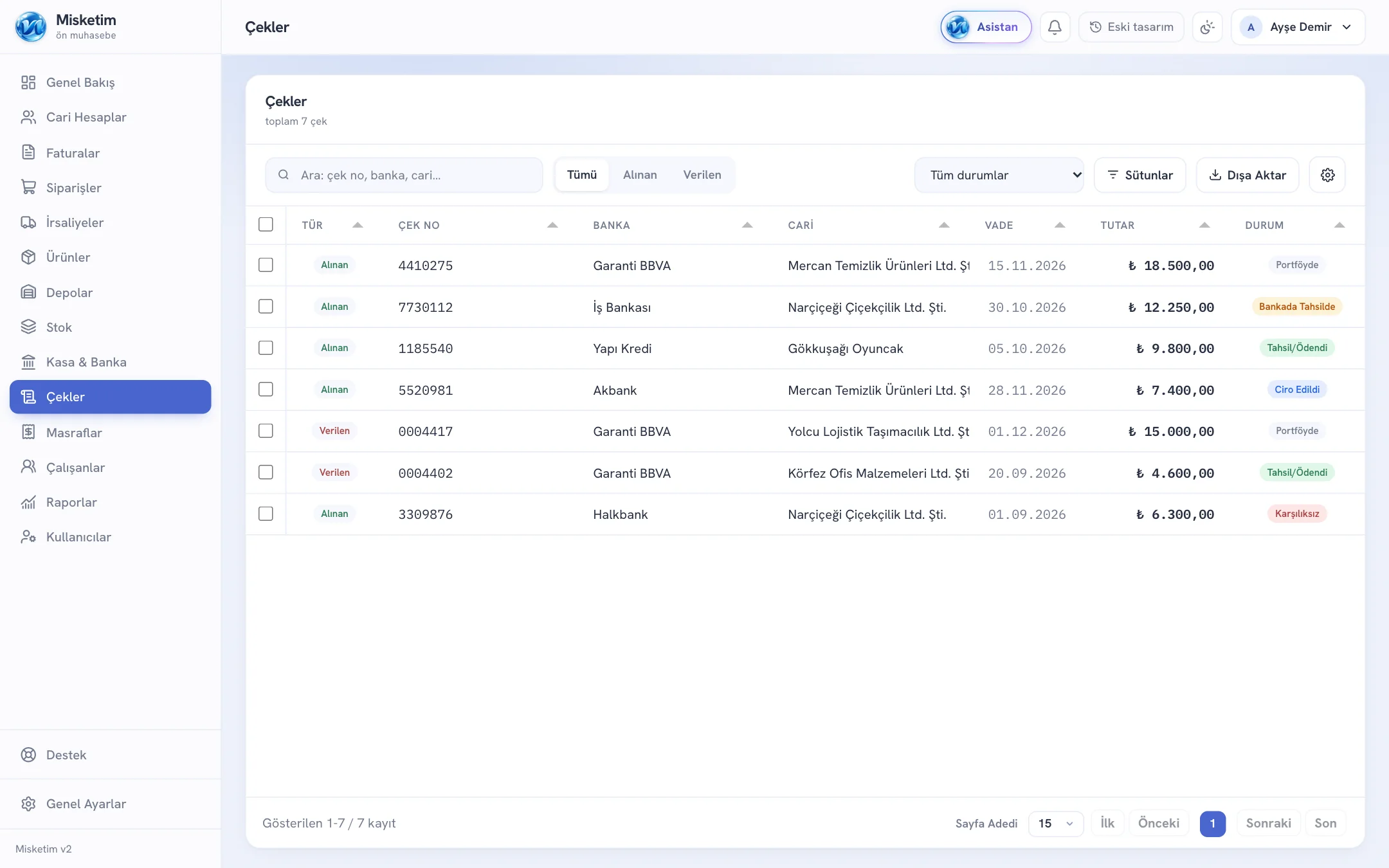Go to Sonraki page
The image size is (1389, 868).
pos(1268,823)
